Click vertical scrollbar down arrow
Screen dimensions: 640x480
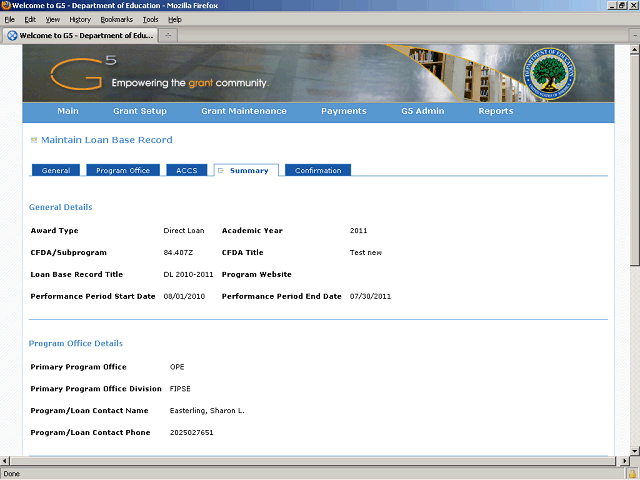click(634, 451)
